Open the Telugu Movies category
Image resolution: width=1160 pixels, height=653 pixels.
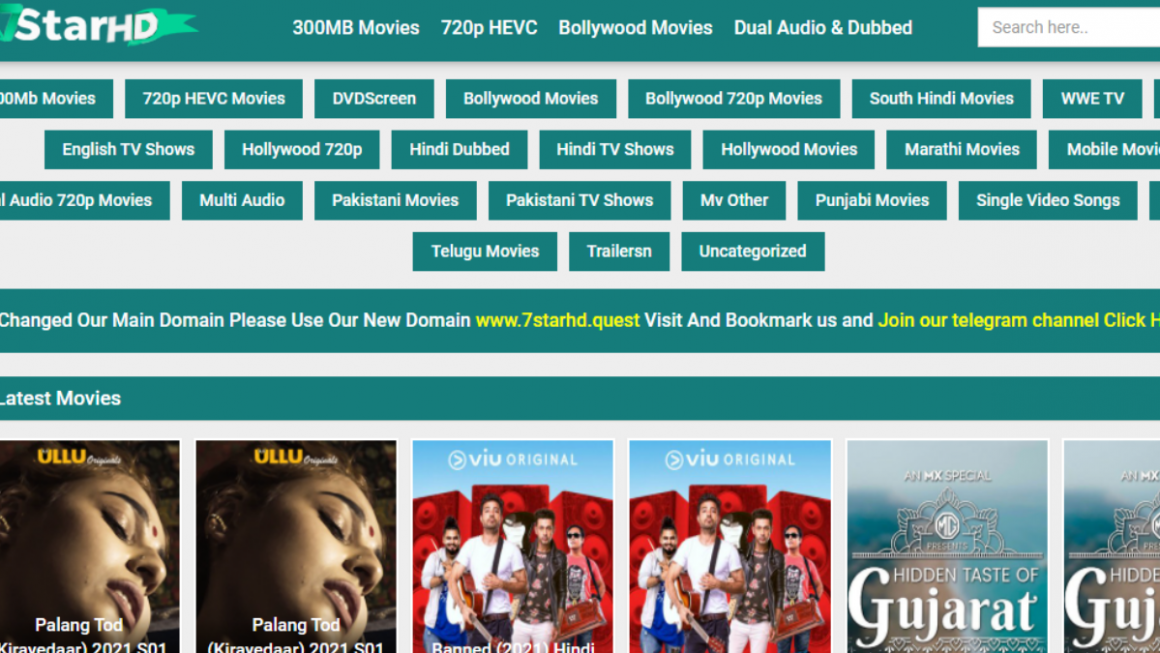pyautogui.click(x=484, y=251)
